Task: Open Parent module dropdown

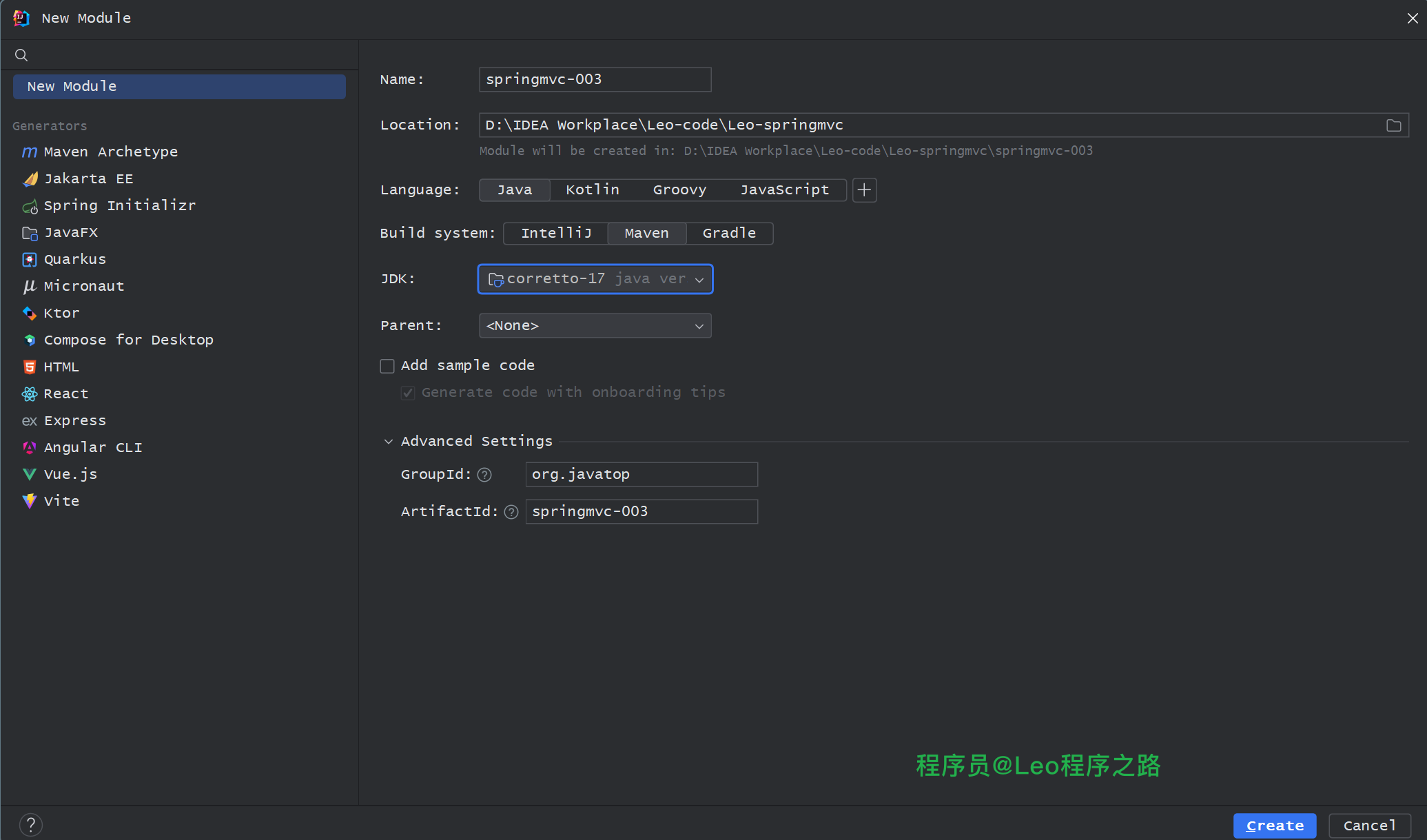Action: click(x=594, y=324)
